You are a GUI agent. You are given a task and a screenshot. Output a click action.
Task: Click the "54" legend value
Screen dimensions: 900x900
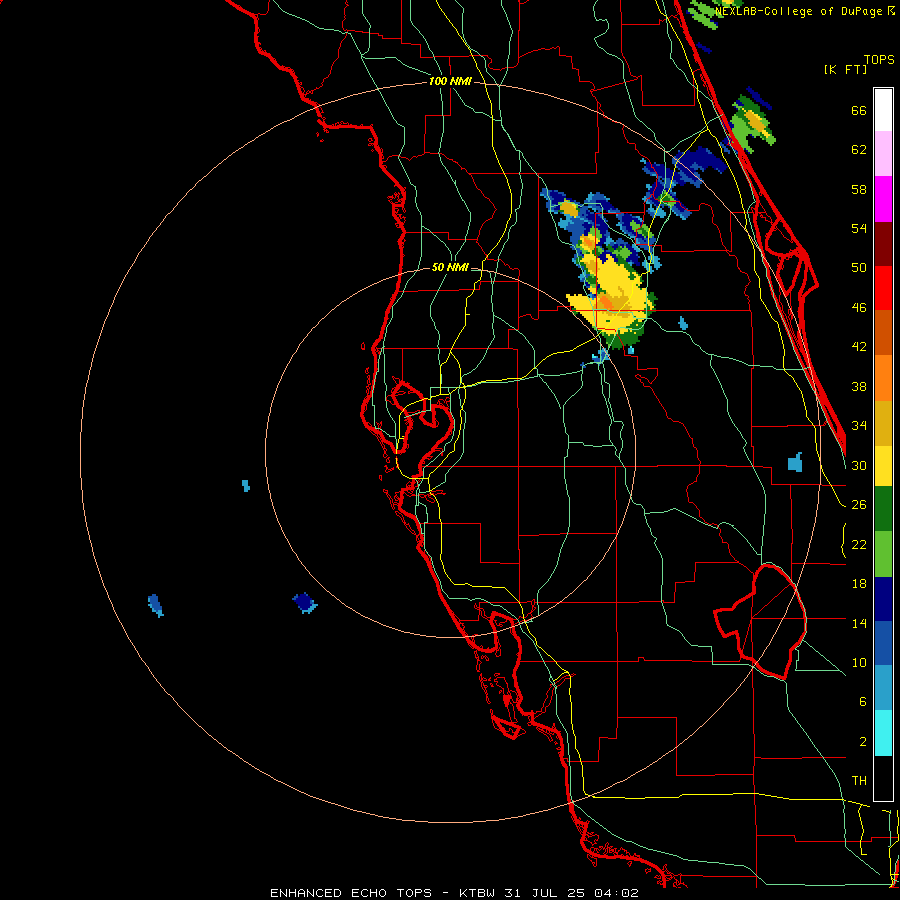coord(859,228)
